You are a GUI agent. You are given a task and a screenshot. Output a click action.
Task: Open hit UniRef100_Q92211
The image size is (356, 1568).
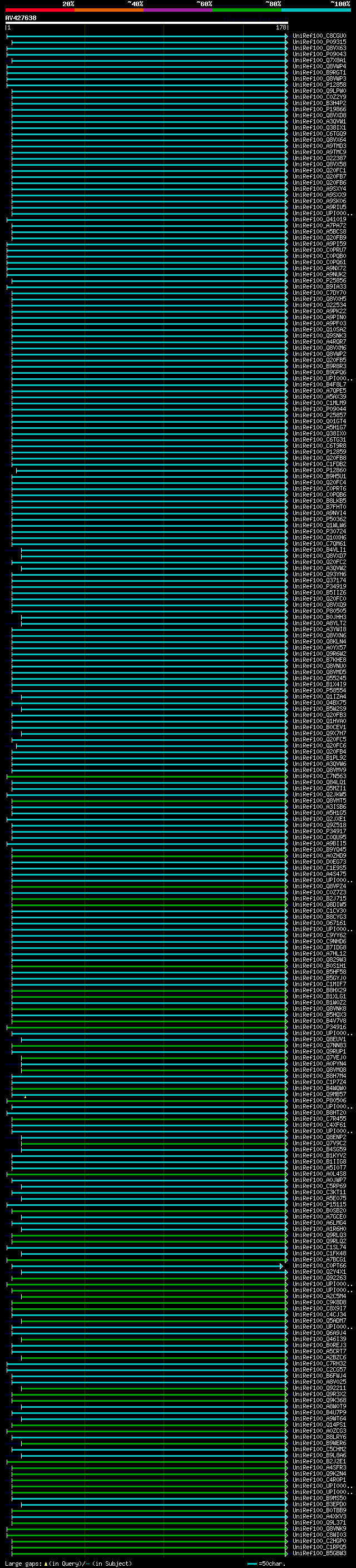[x=319, y=1388]
